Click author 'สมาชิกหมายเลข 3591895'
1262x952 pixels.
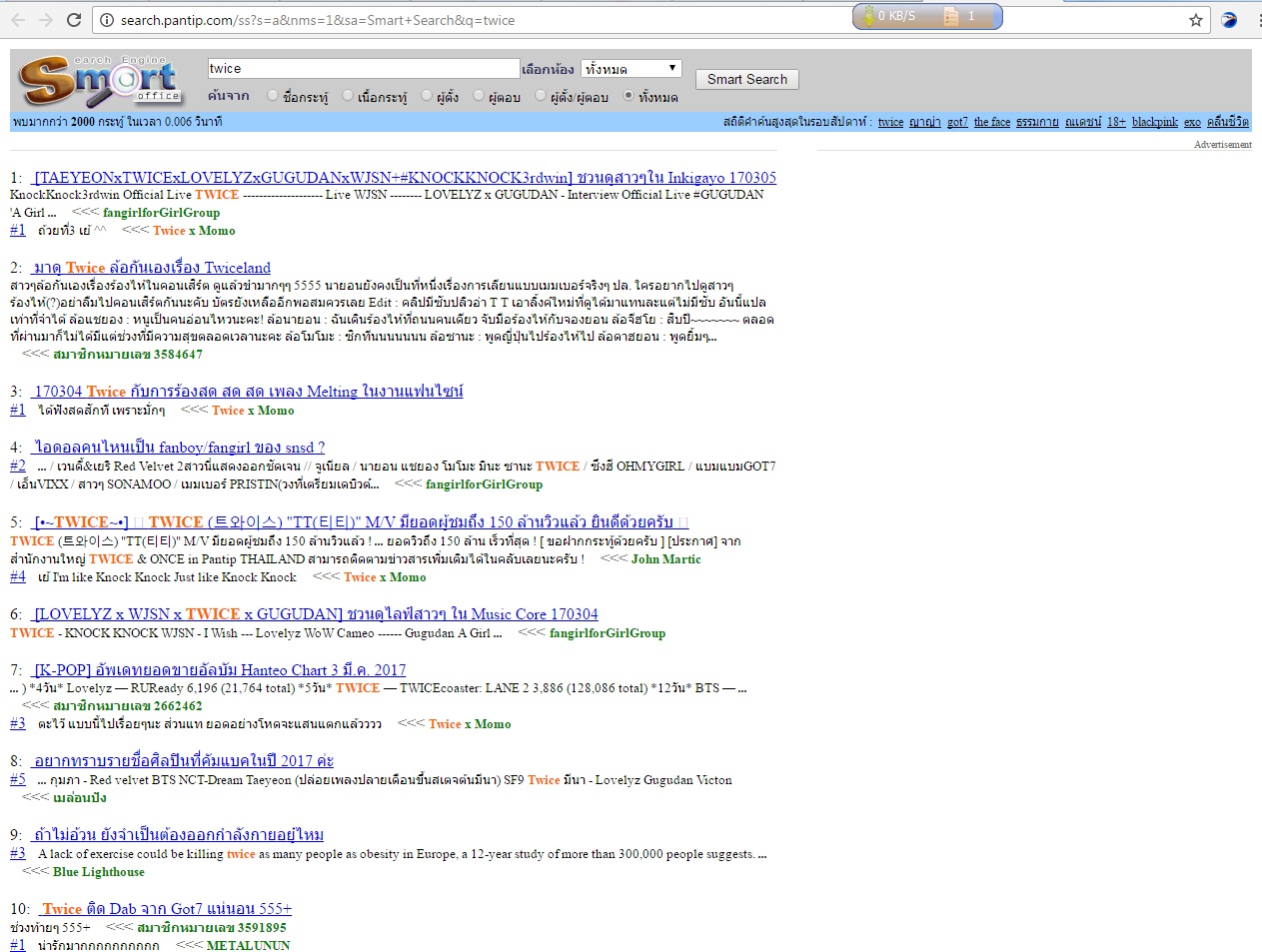212,928
